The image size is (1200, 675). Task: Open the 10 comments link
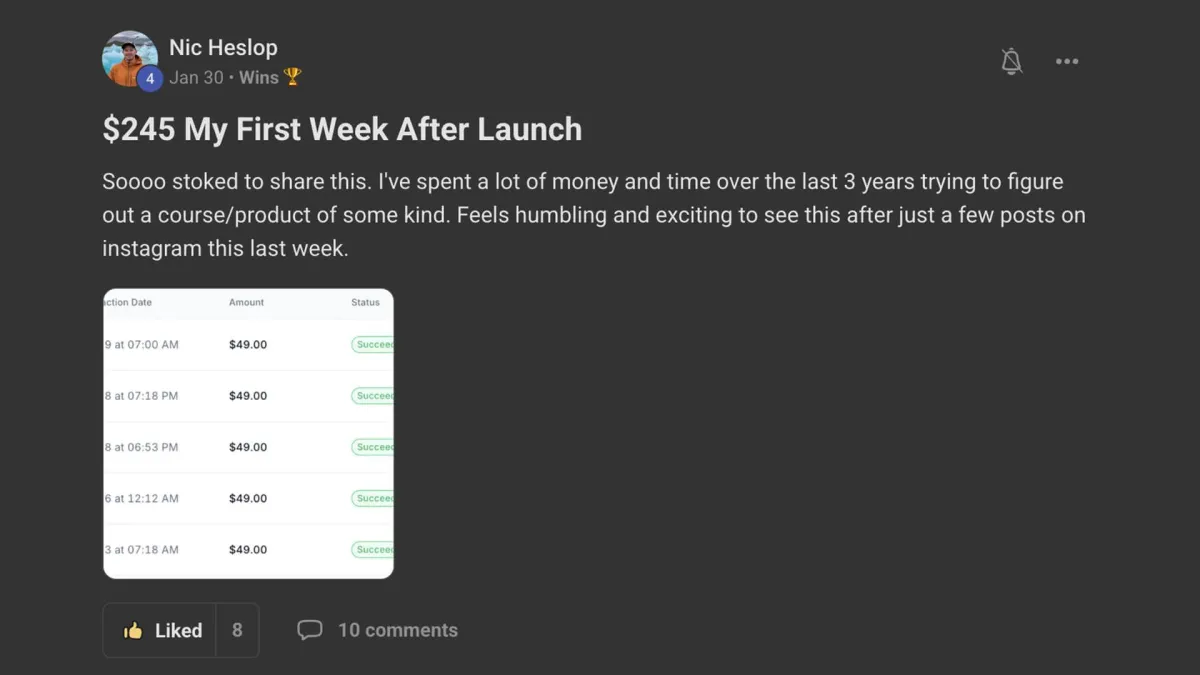pyautogui.click(x=397, y=630)
